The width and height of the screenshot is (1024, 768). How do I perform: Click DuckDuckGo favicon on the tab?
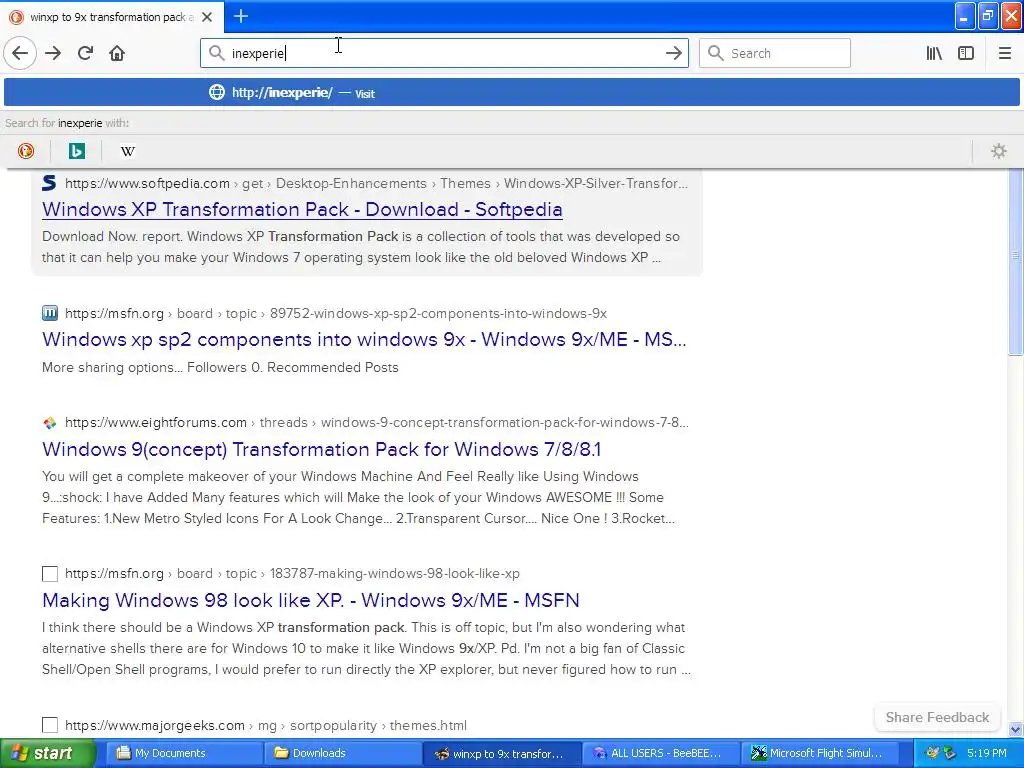(x=16, y=17)
